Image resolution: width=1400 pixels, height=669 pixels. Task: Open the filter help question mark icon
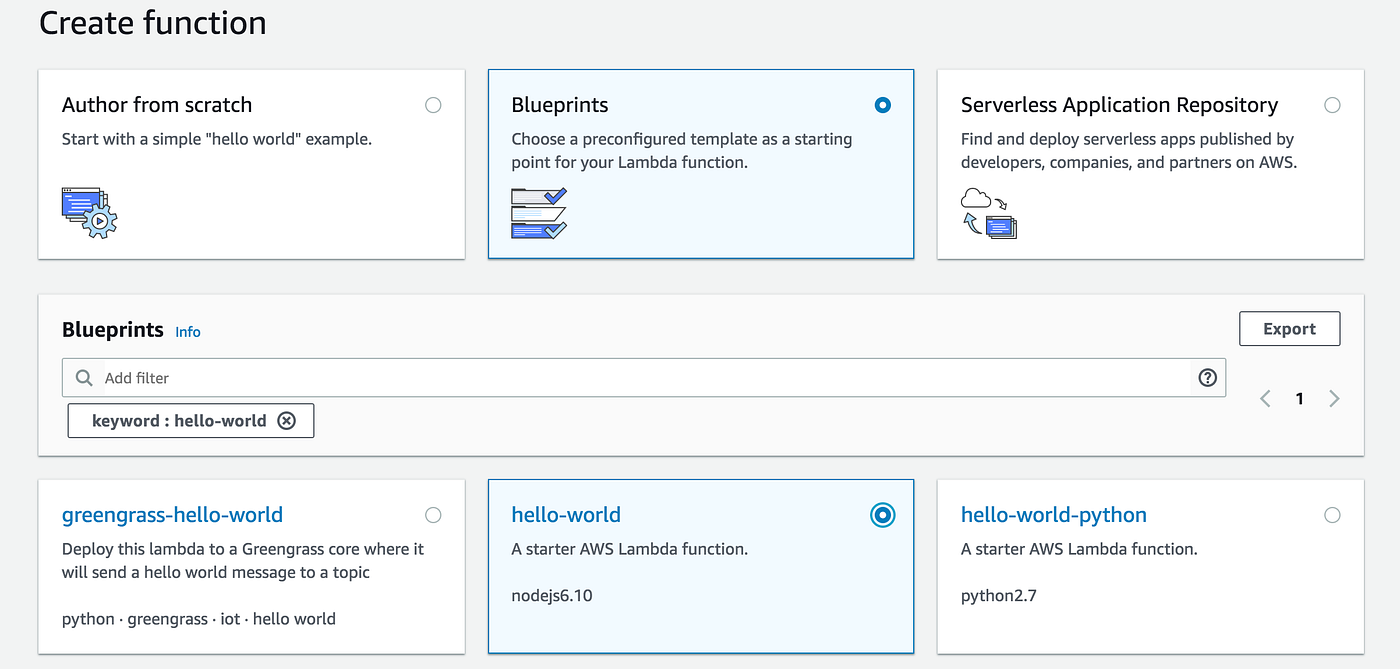tap(1207, 377)
